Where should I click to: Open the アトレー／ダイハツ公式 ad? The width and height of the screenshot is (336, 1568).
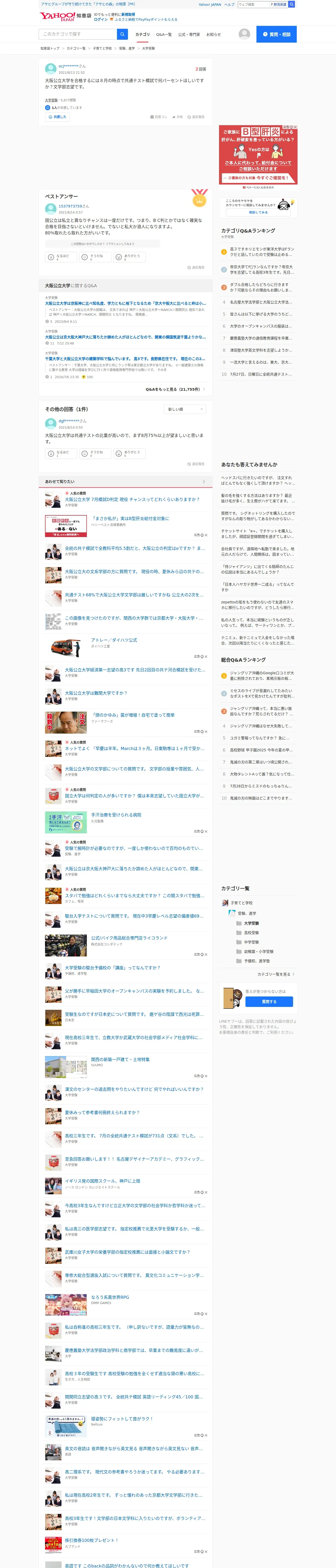114,640
